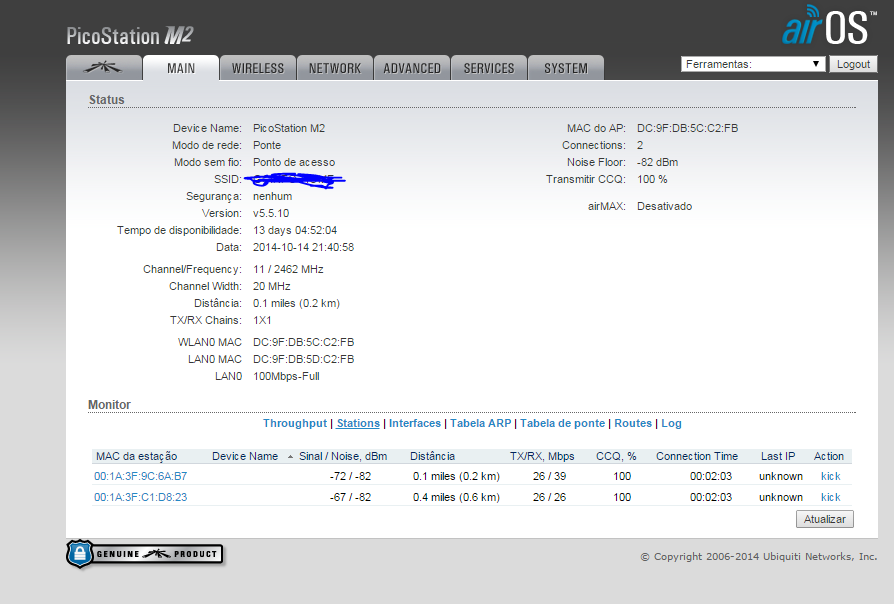Click the Channel Width value 20 MHz
The height and width of the screenshot is (604, 894).
(x=271, y=286)
